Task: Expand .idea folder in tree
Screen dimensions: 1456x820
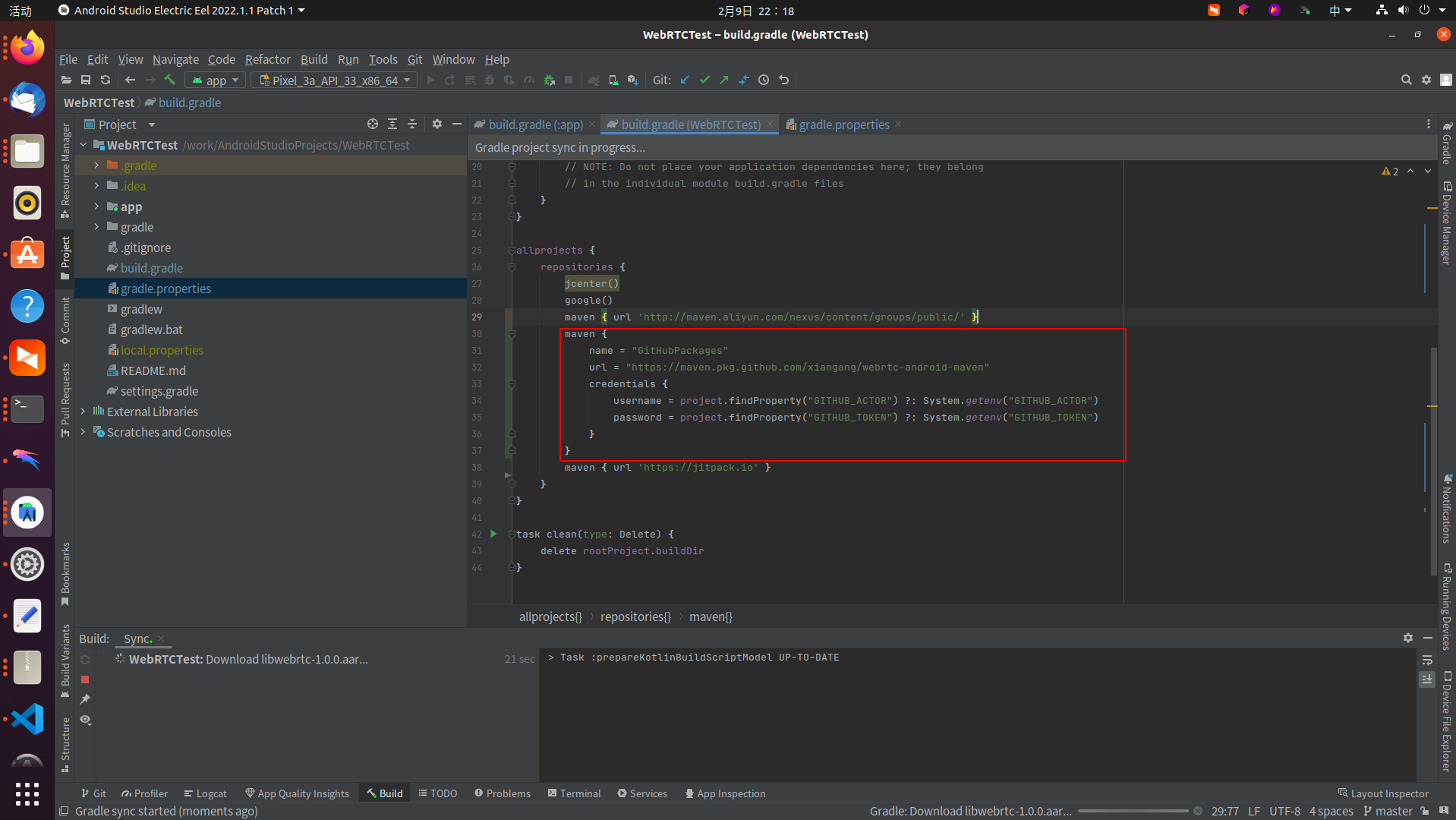Action: coord(96,185)
